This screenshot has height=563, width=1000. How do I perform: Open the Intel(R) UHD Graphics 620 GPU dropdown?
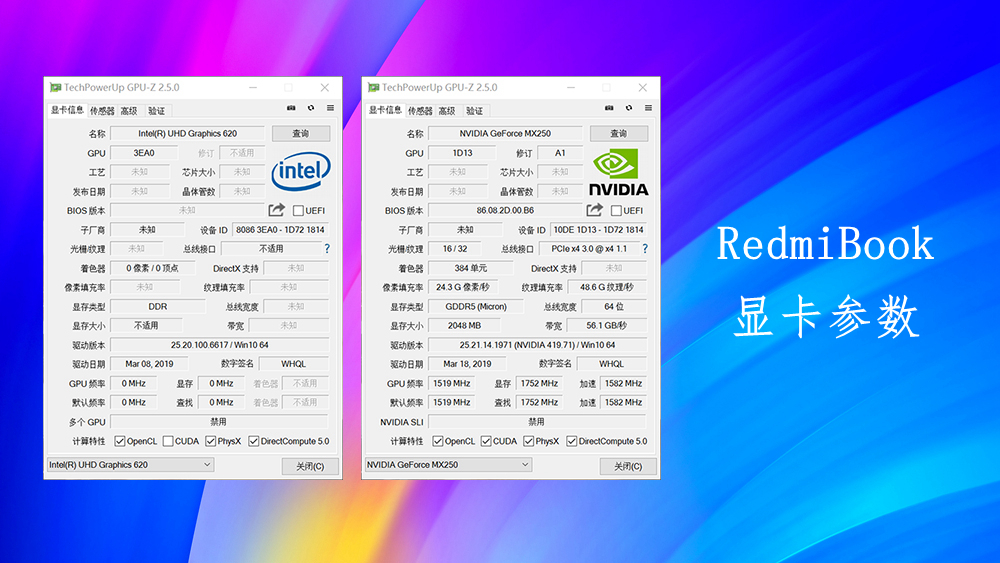click(130, 465)
